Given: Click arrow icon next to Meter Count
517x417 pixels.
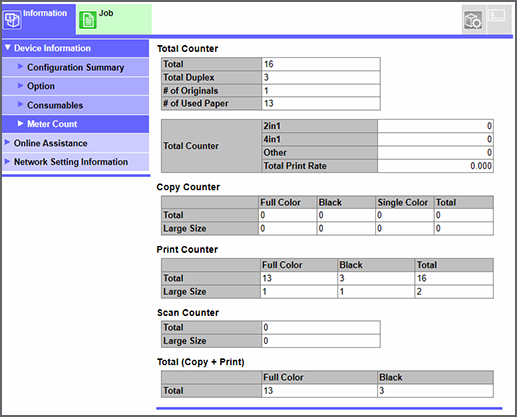Looking at the screenshot, I should (x=20, y=123).
